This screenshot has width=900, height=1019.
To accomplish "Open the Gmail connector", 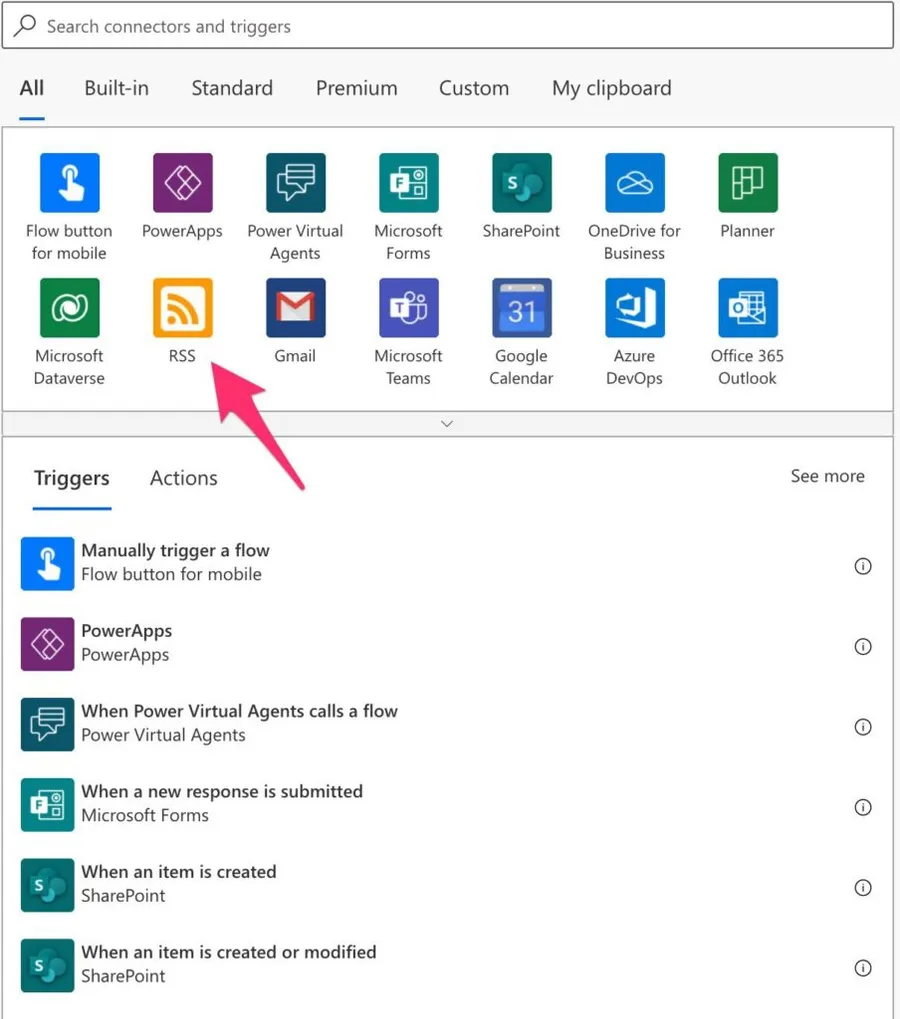I will click(295, 308).
